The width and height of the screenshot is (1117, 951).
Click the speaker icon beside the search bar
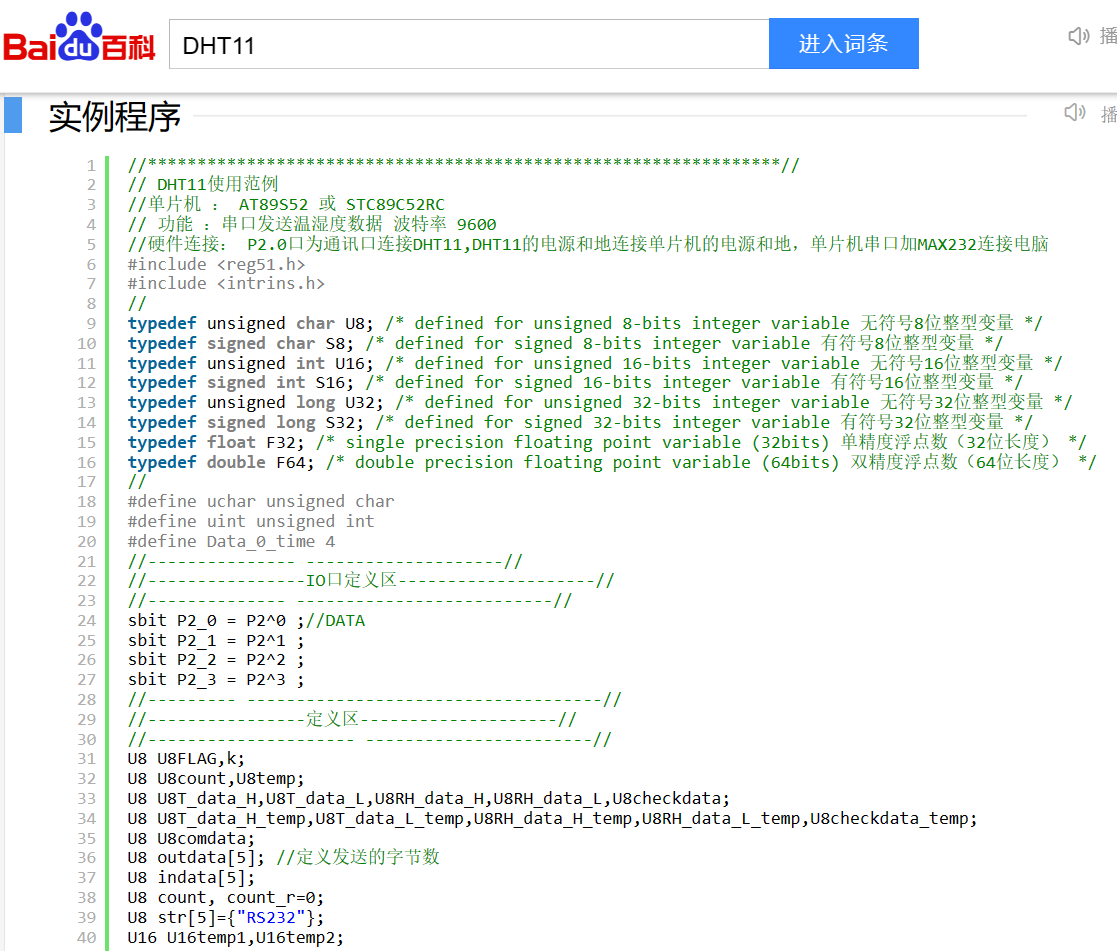1079,36
